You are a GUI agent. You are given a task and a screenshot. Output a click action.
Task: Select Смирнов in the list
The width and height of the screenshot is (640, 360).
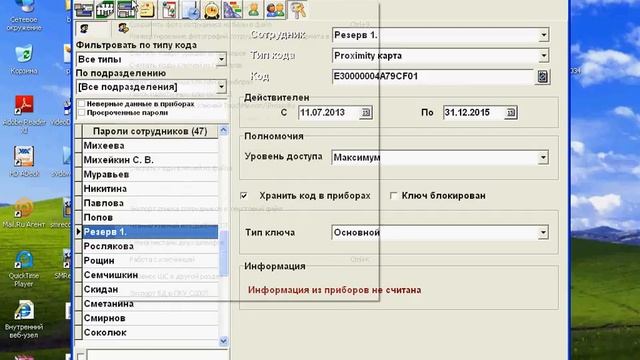click(x=150, y=318)
